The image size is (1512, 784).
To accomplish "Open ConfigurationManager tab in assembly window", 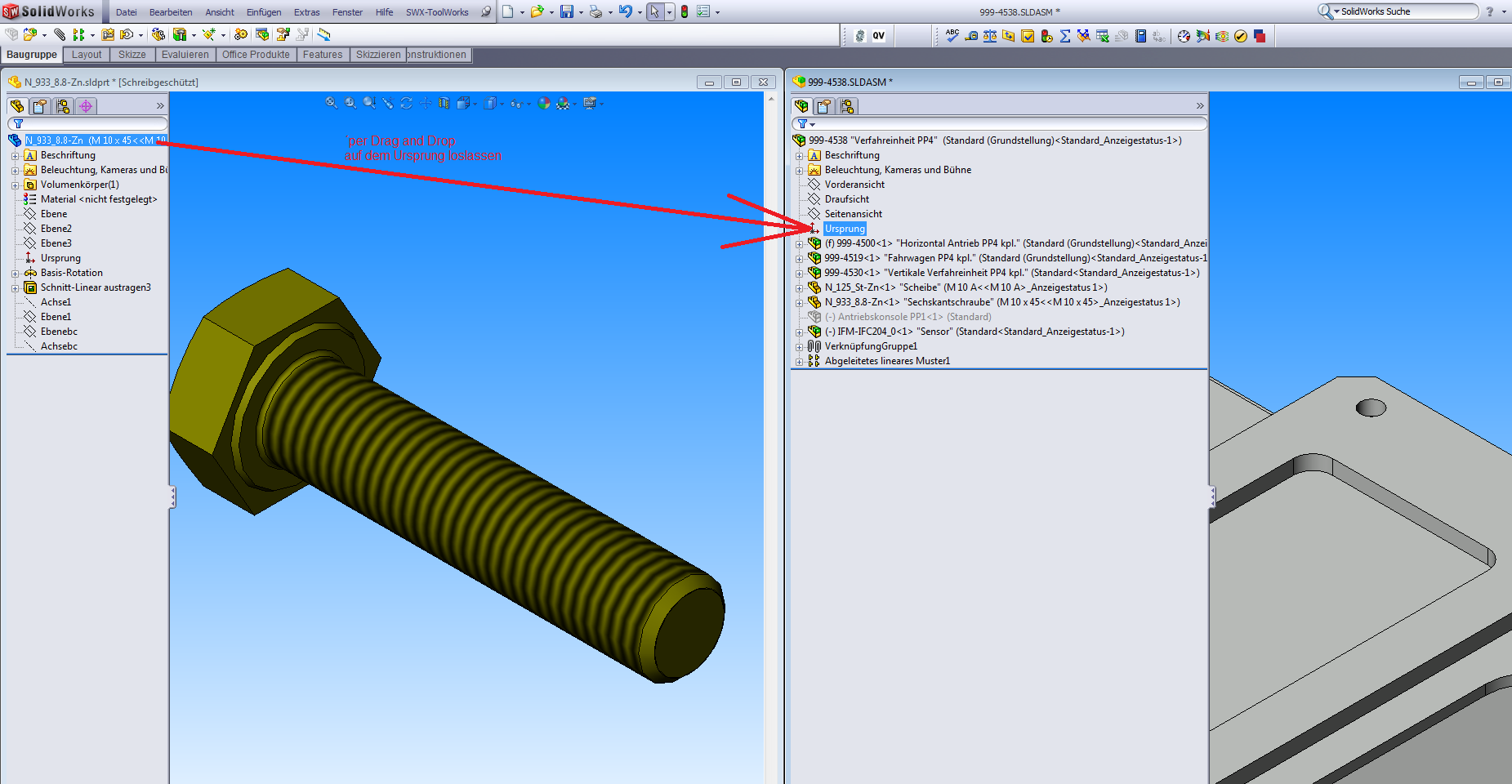I will (x=847, y=106).
